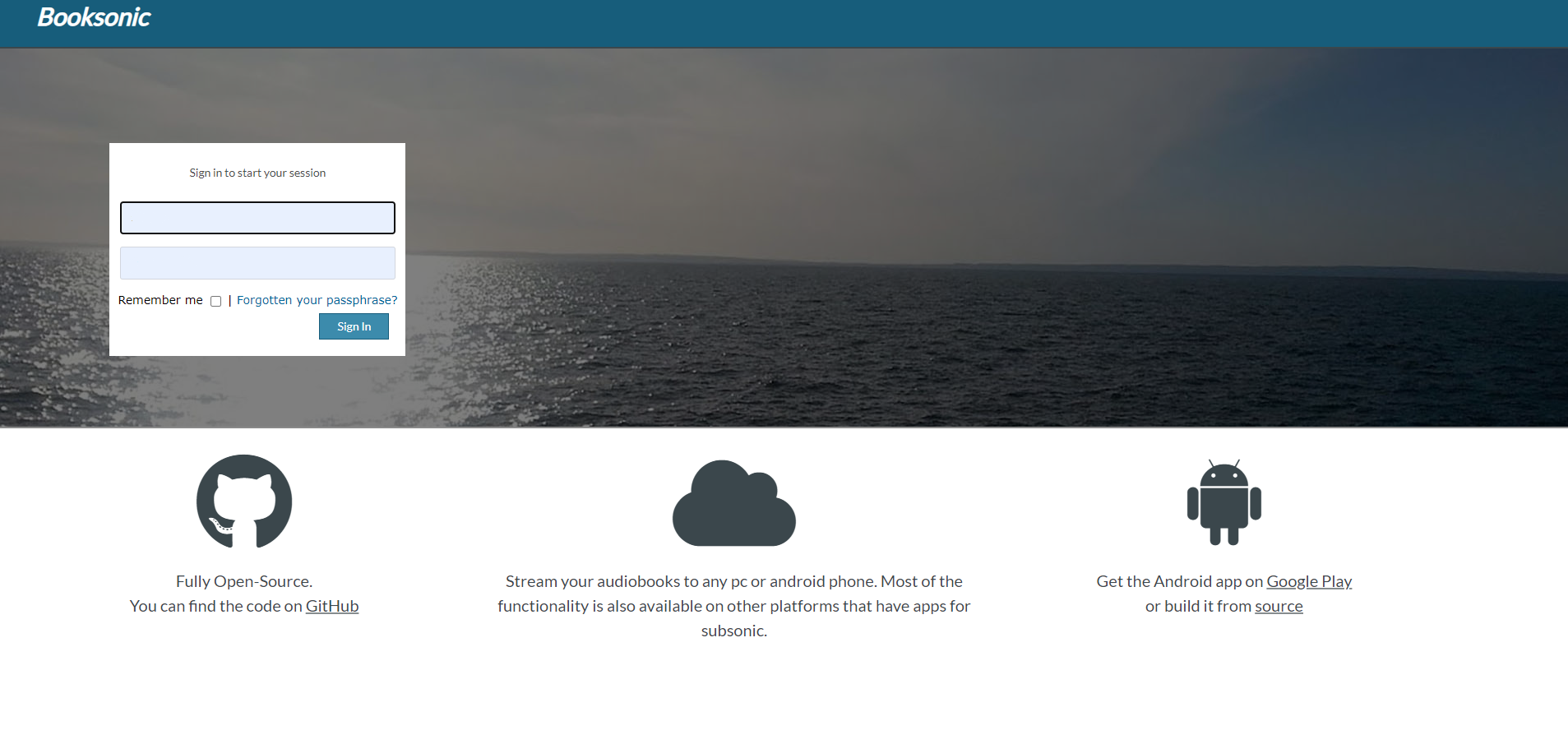Open the Google Play link
The width and height of the screenshot is (1568, 744).
coord(1309,581)
